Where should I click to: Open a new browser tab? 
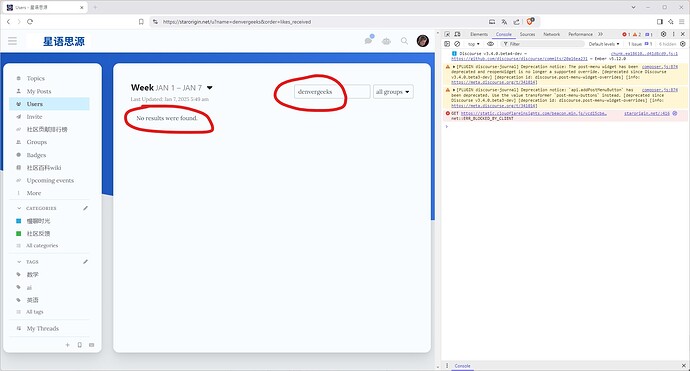(95, 7)
